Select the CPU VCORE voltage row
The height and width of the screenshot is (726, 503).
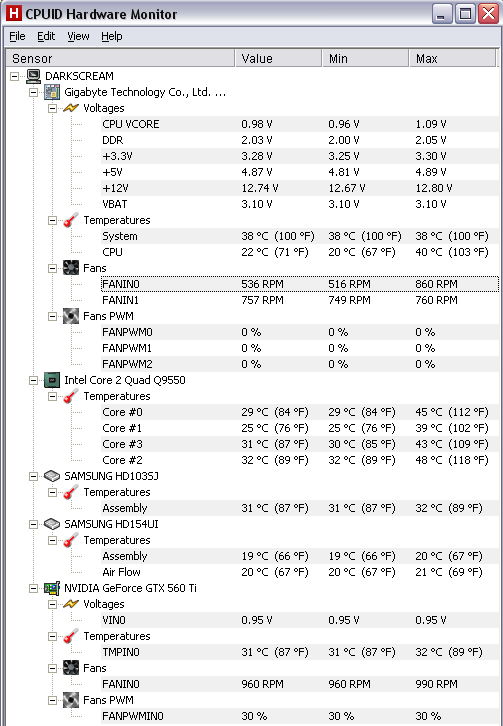point(300,124)
